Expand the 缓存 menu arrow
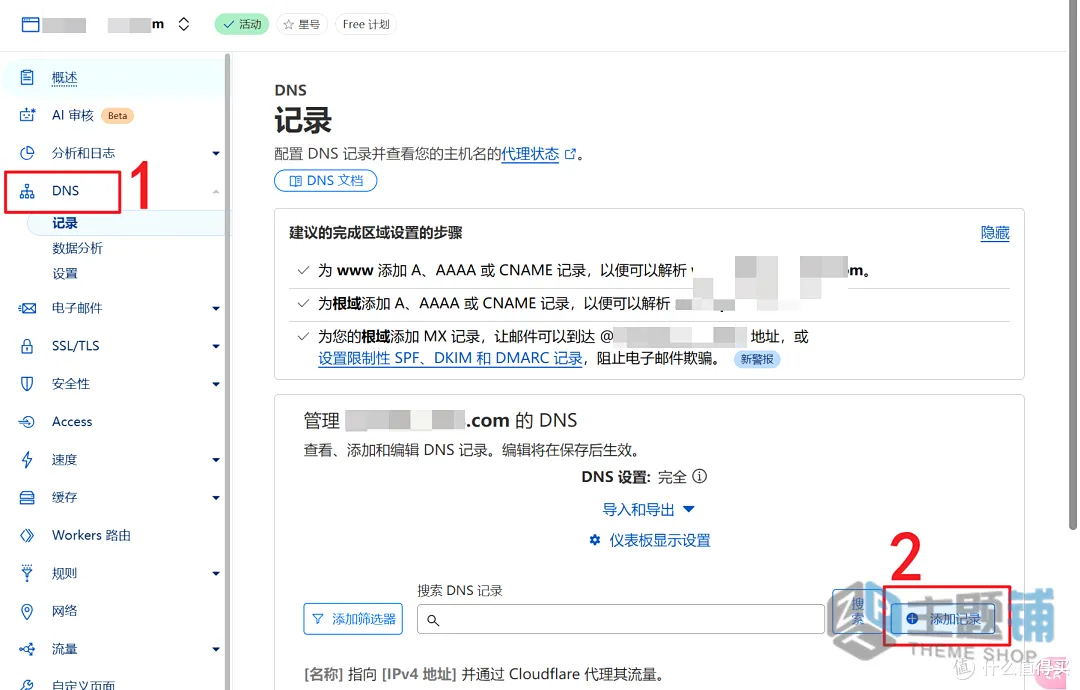 [x=216, y=498]
